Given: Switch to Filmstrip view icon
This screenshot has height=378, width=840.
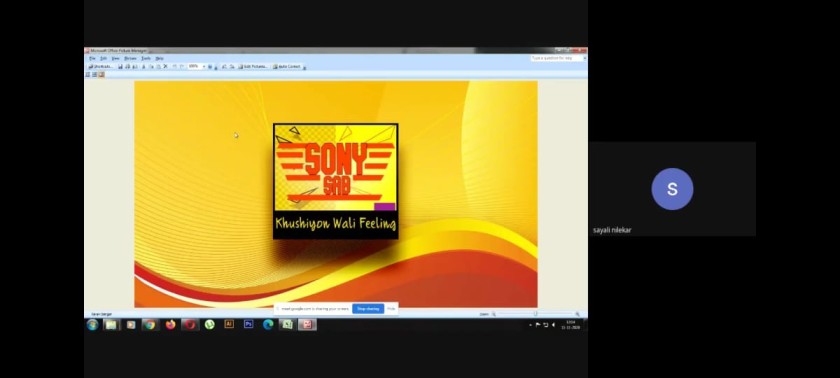Looking at the screenshot, I should pyautogui.click(x=94, y=74).
